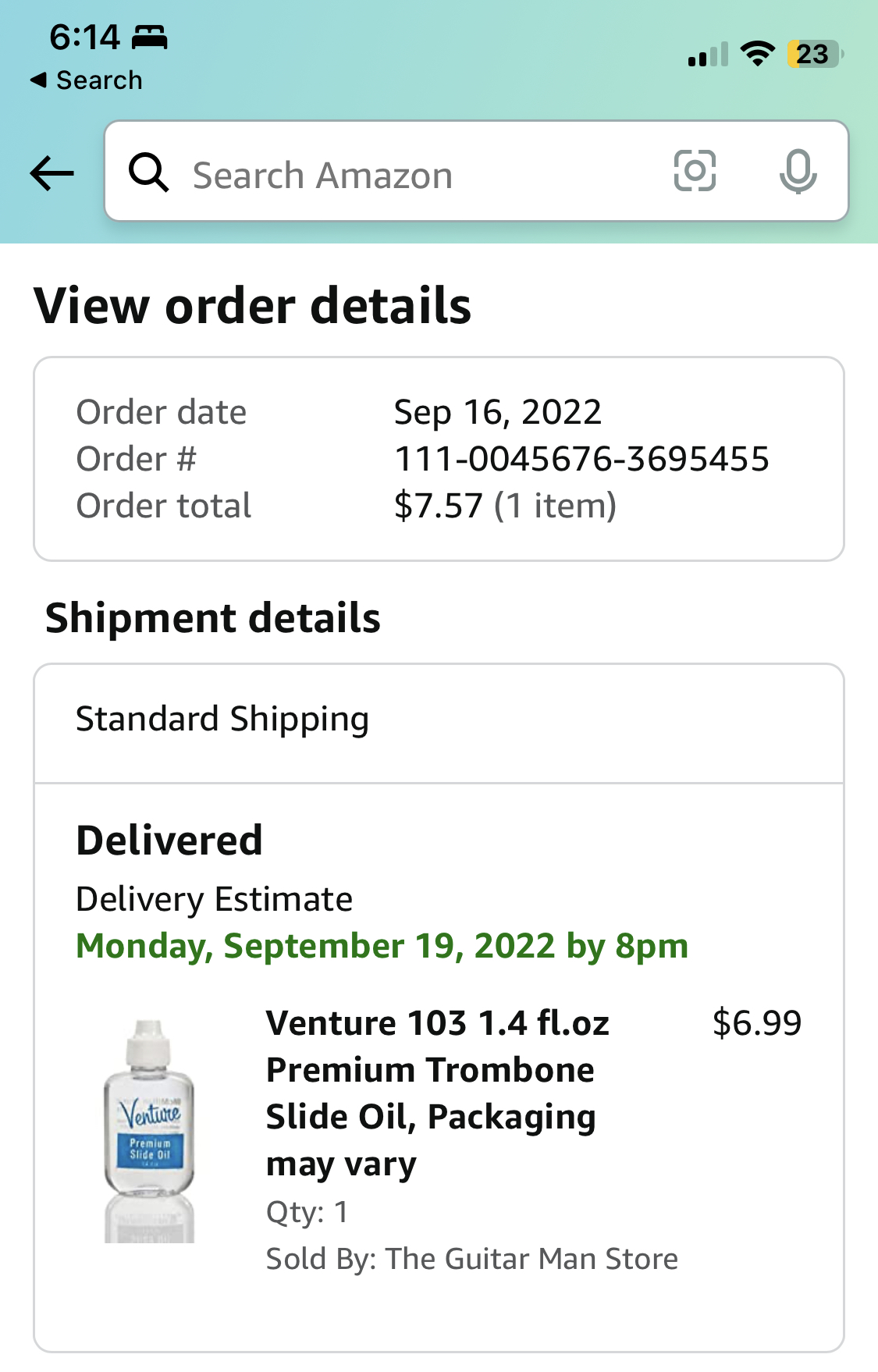Tap the green delivery estimate date
This screenshot has width=878, height=1372.
point(382,946)
